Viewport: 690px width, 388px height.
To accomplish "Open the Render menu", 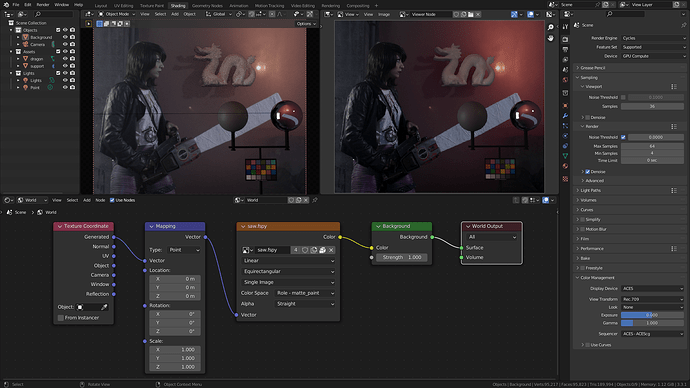I will click(x=43, y=4).
